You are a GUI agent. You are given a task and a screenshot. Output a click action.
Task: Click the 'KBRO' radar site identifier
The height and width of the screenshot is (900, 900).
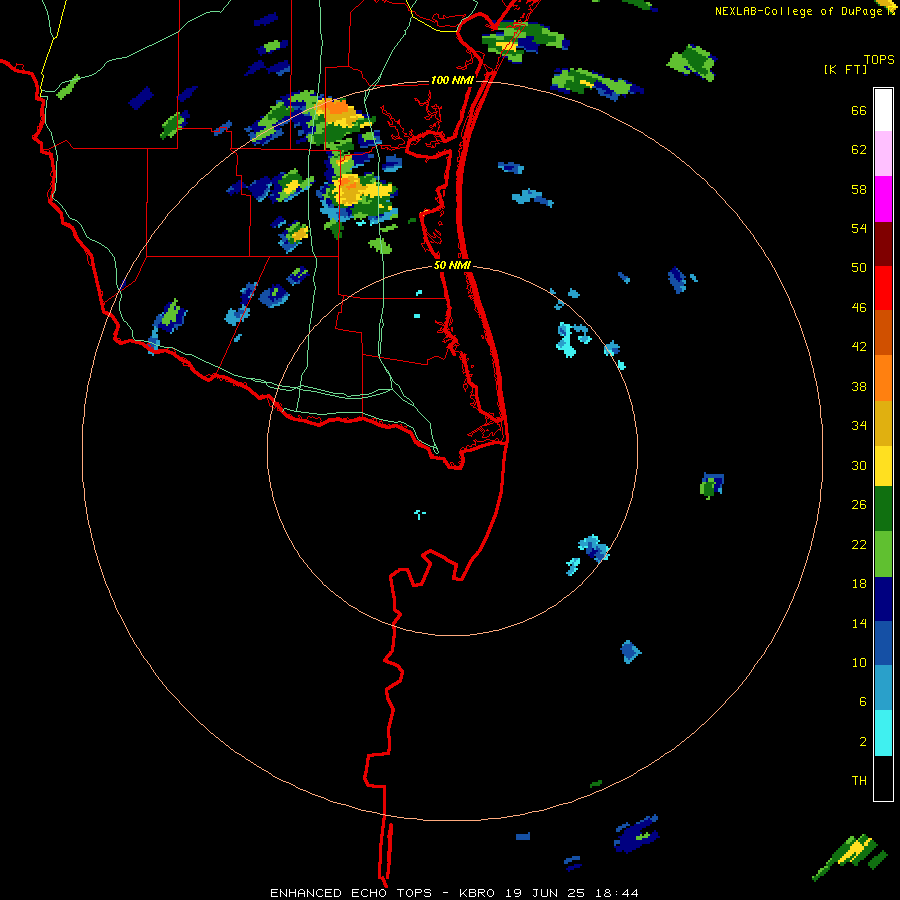pos(476,893)
